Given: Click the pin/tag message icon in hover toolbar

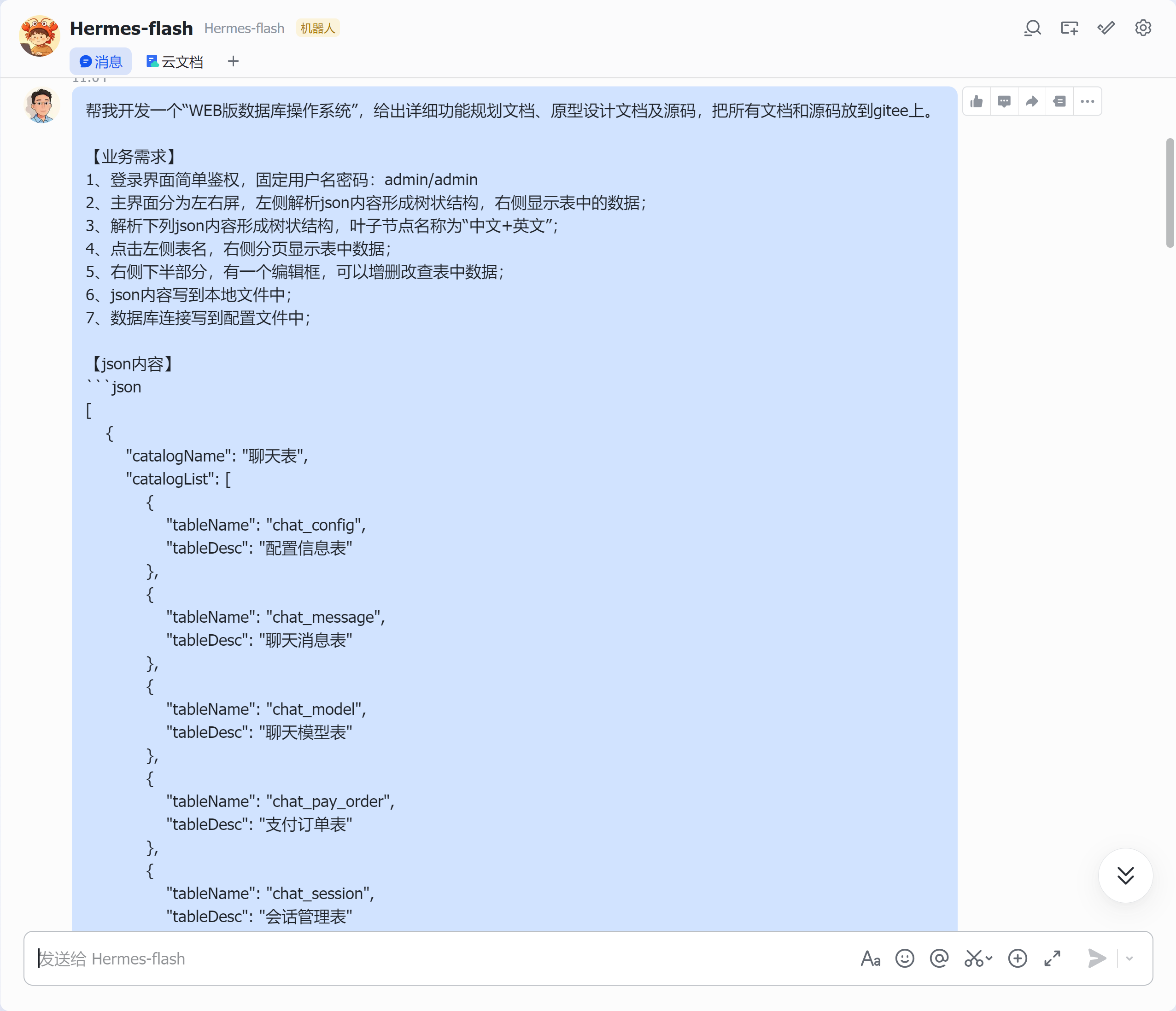Looking at the screenshot, I should 1059,102.
